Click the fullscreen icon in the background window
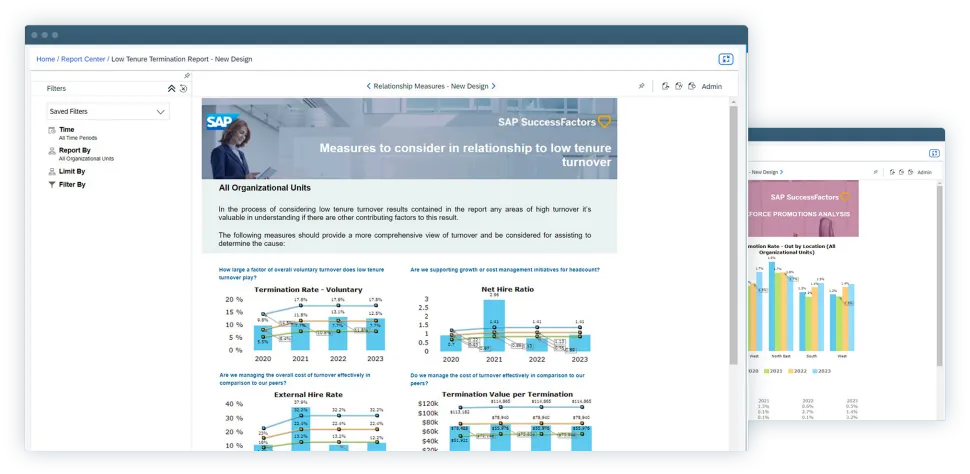The image size is (970, 474). (x=934, y=153)
